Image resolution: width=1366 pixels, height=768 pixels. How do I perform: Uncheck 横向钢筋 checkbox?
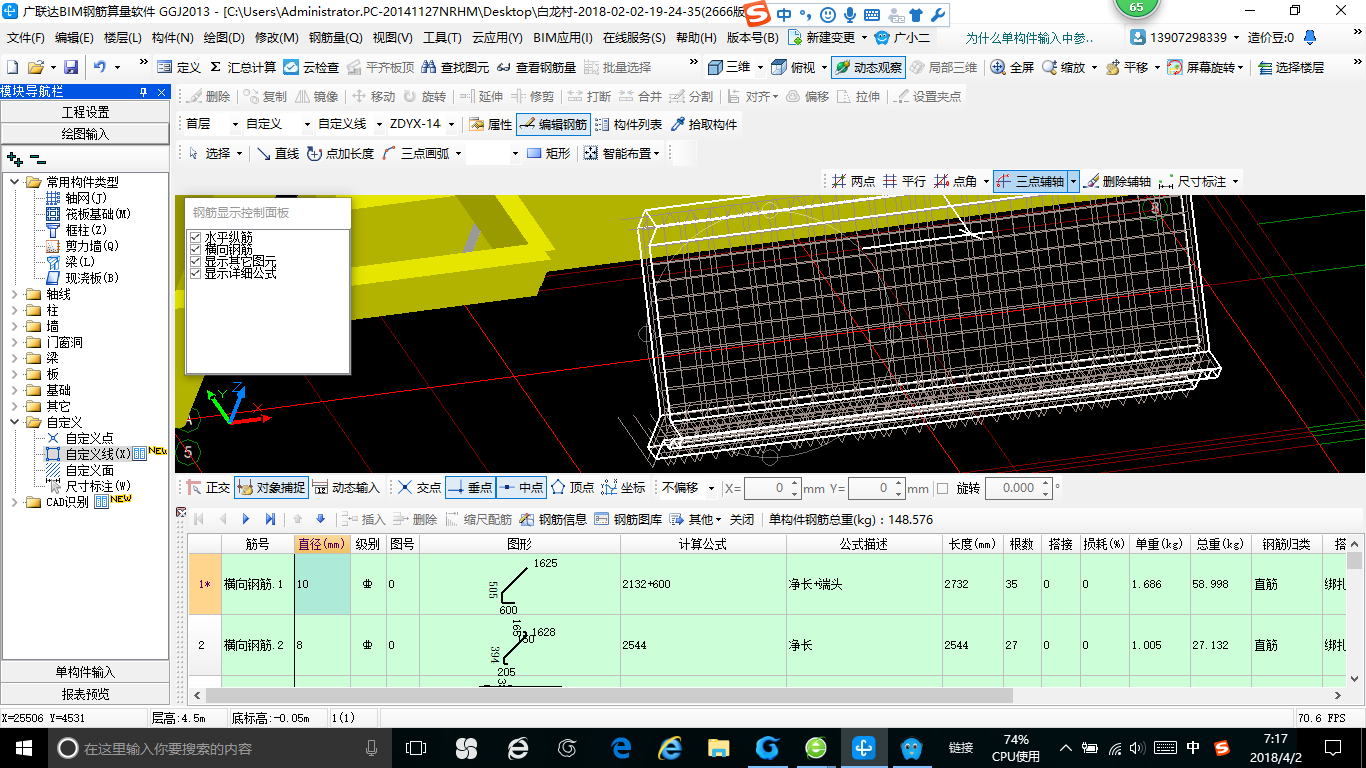pyautogui.click(x=196, y=249)
